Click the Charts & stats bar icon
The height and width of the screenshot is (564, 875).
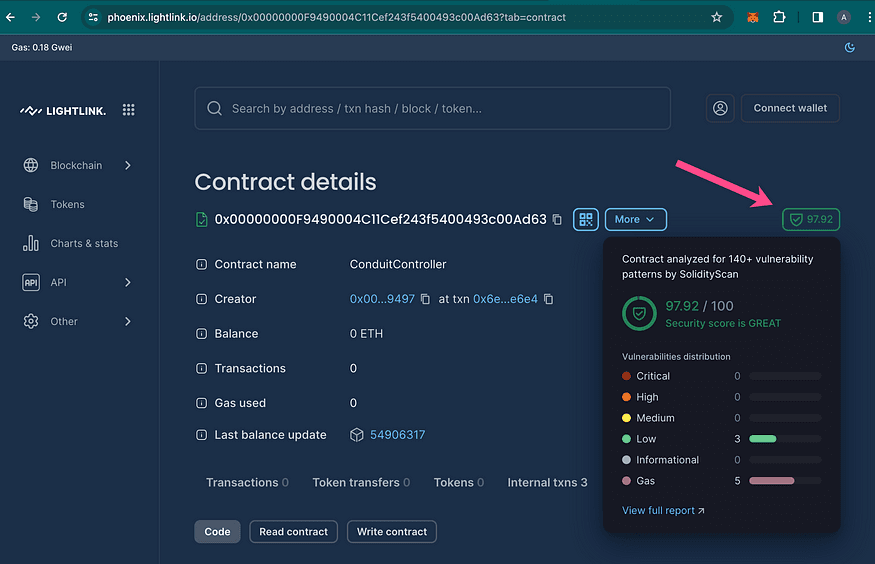pyautogui.click(x=31, y=243)
